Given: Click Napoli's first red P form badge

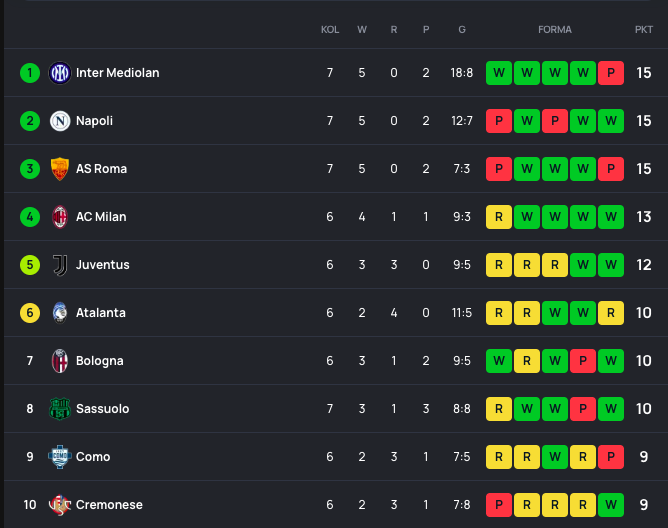Looking at the screenshot, I should pyautogui.click(x=498, y=121).
